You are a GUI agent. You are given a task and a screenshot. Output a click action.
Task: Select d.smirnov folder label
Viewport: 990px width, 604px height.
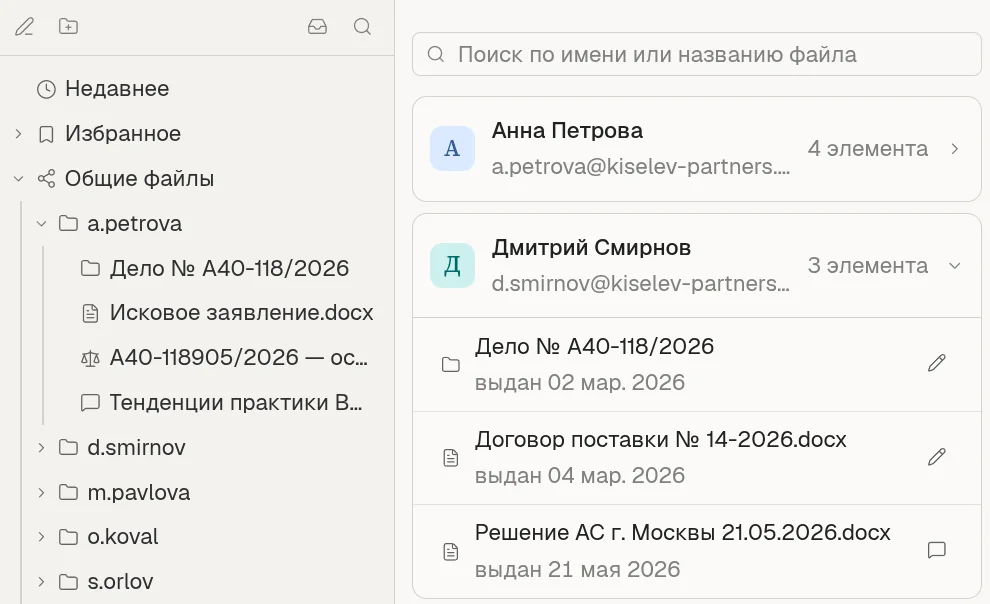coord(136,447)
